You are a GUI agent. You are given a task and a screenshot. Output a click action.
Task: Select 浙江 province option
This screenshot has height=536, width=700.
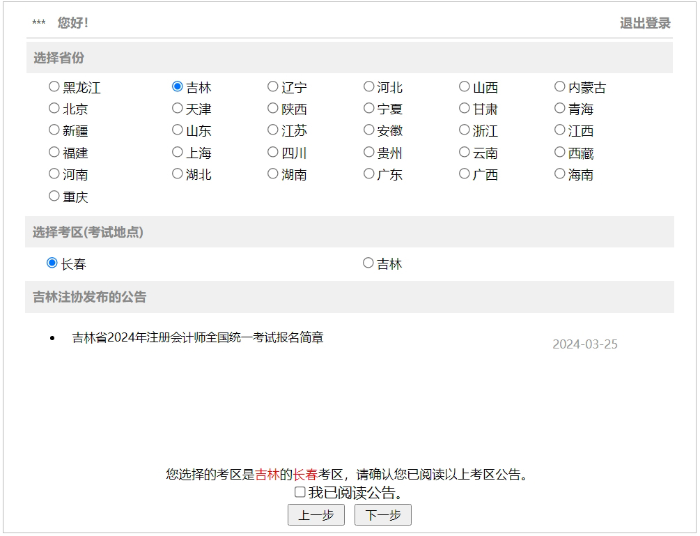point(465,130)
